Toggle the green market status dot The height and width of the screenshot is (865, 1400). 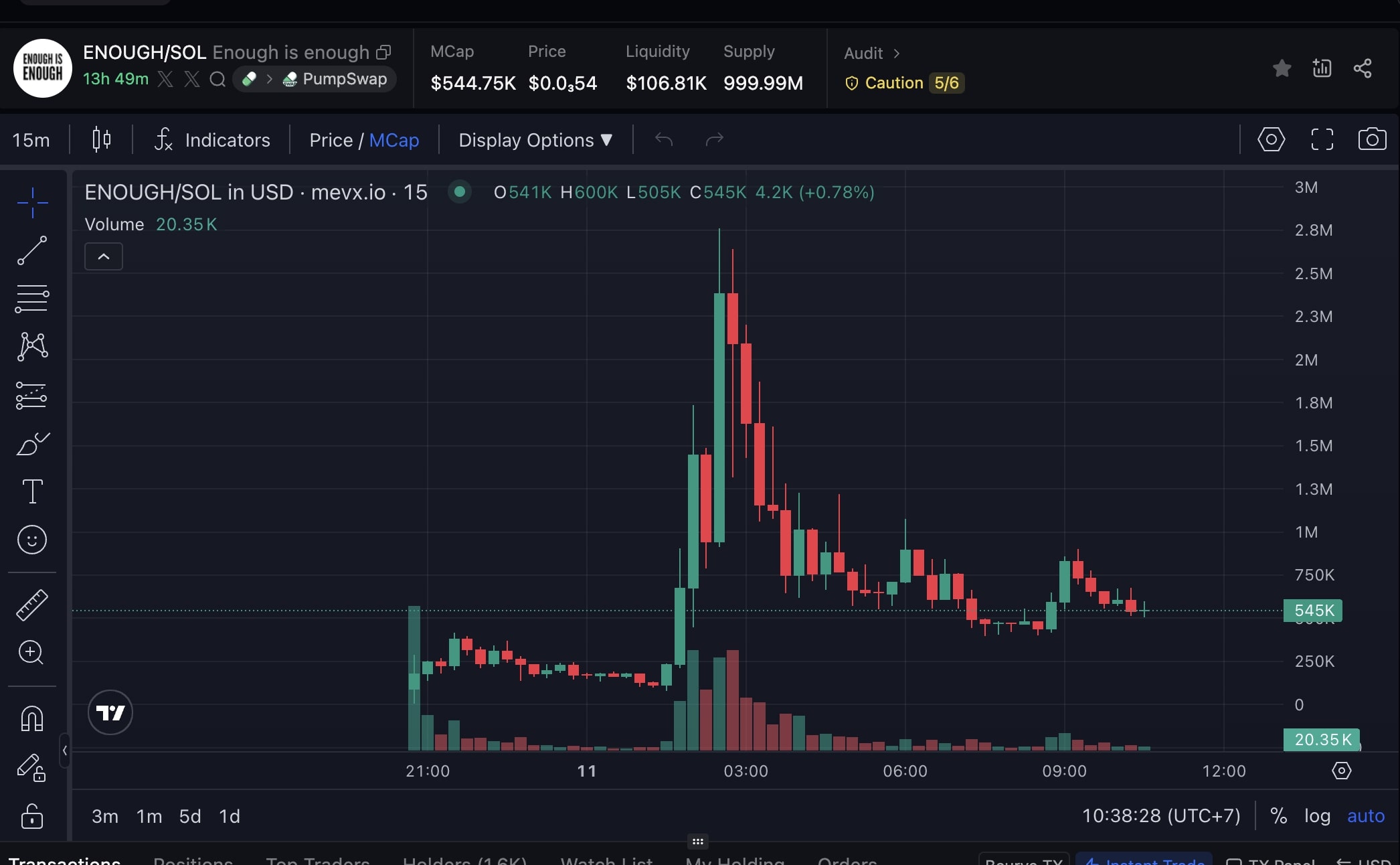click(459, 192)
